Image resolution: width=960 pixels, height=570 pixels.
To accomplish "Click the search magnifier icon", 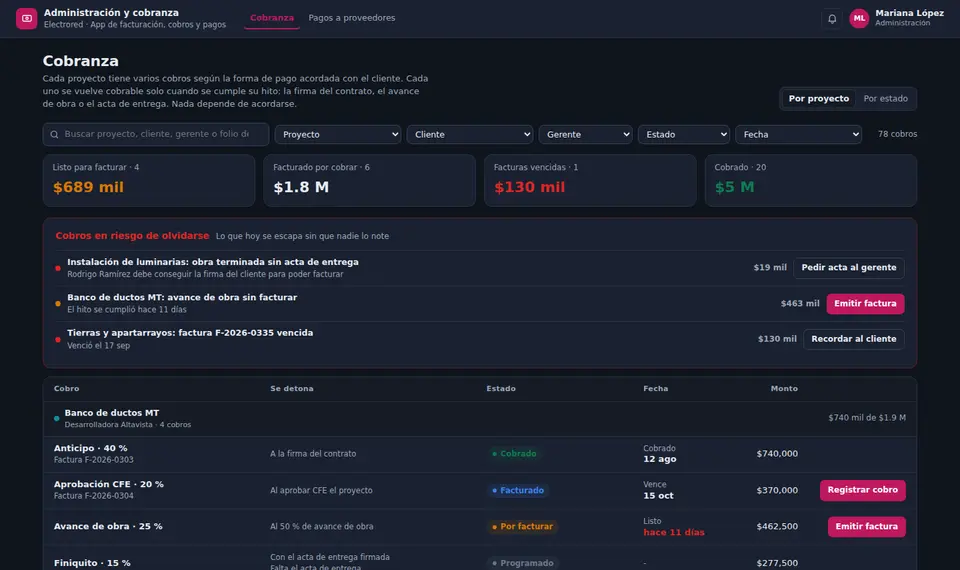I will 54,135.
